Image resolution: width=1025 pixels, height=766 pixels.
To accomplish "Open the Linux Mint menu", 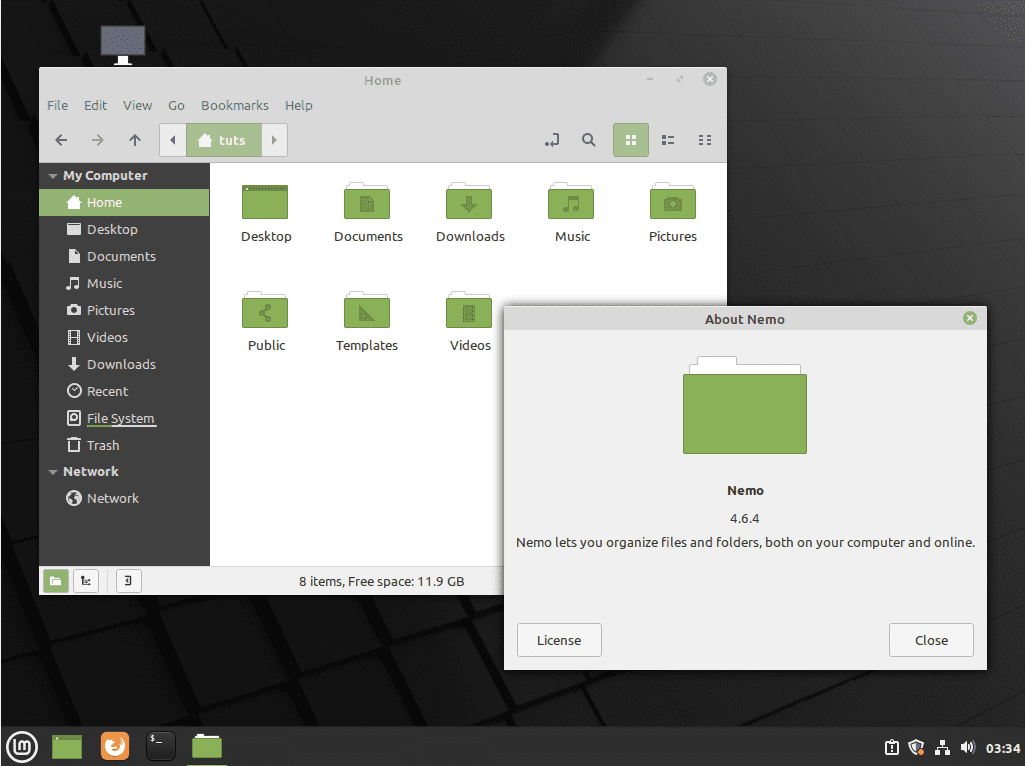I will [x=21, y=746].
